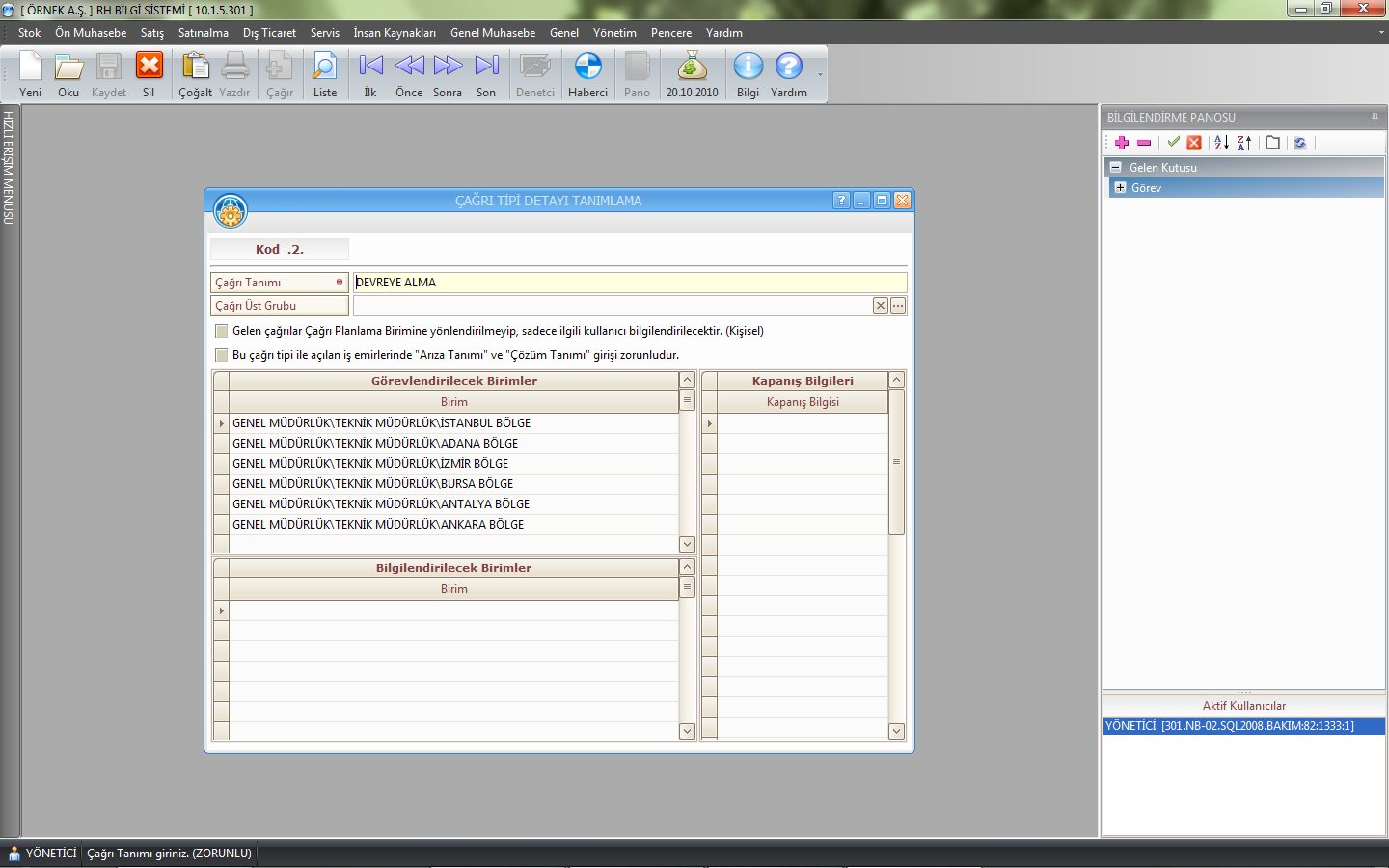Check the Arıza Tanımı mandatory entry checkbox

[222, 355]
